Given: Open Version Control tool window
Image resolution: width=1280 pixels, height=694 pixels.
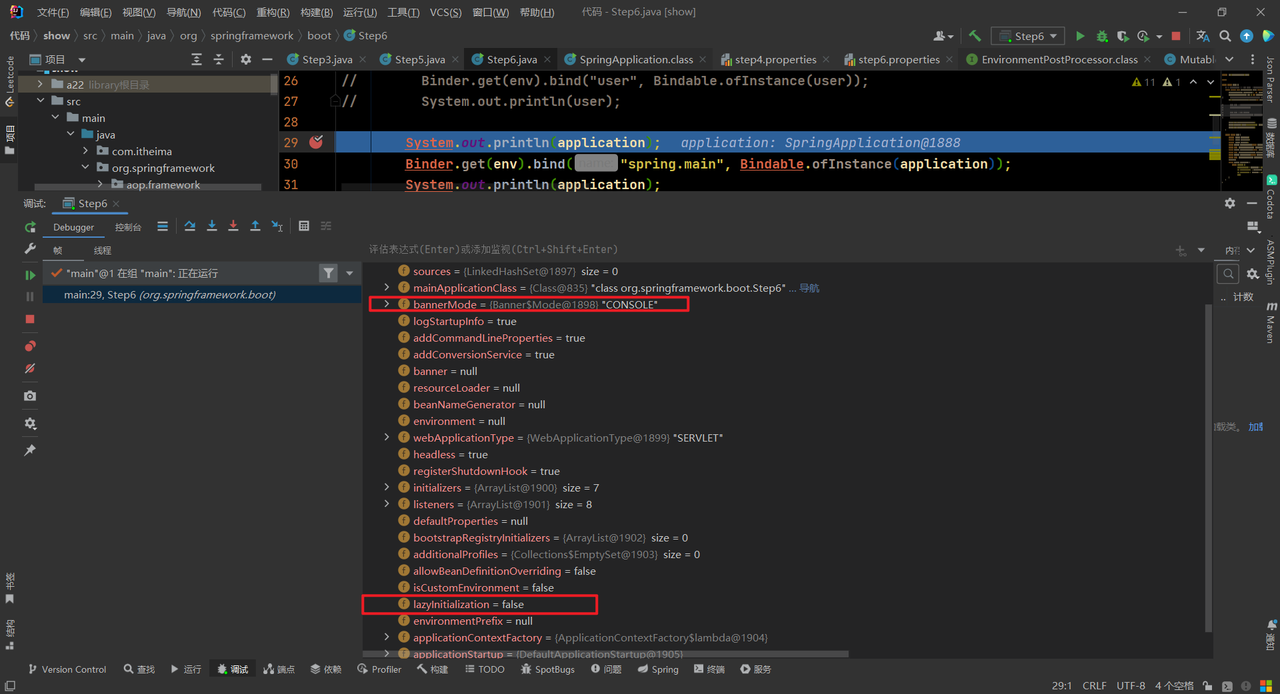Looking at the screenshot, I should click(66, 669).
